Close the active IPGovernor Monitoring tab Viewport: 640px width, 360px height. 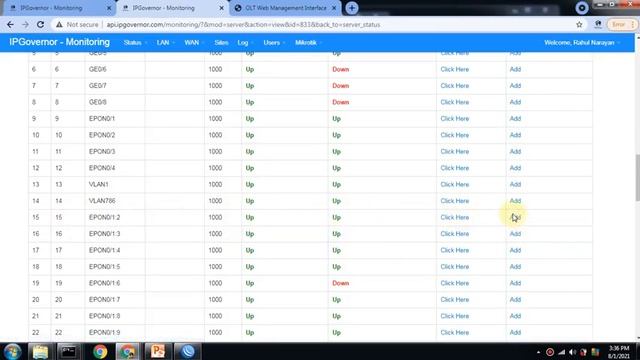[221, 8]
